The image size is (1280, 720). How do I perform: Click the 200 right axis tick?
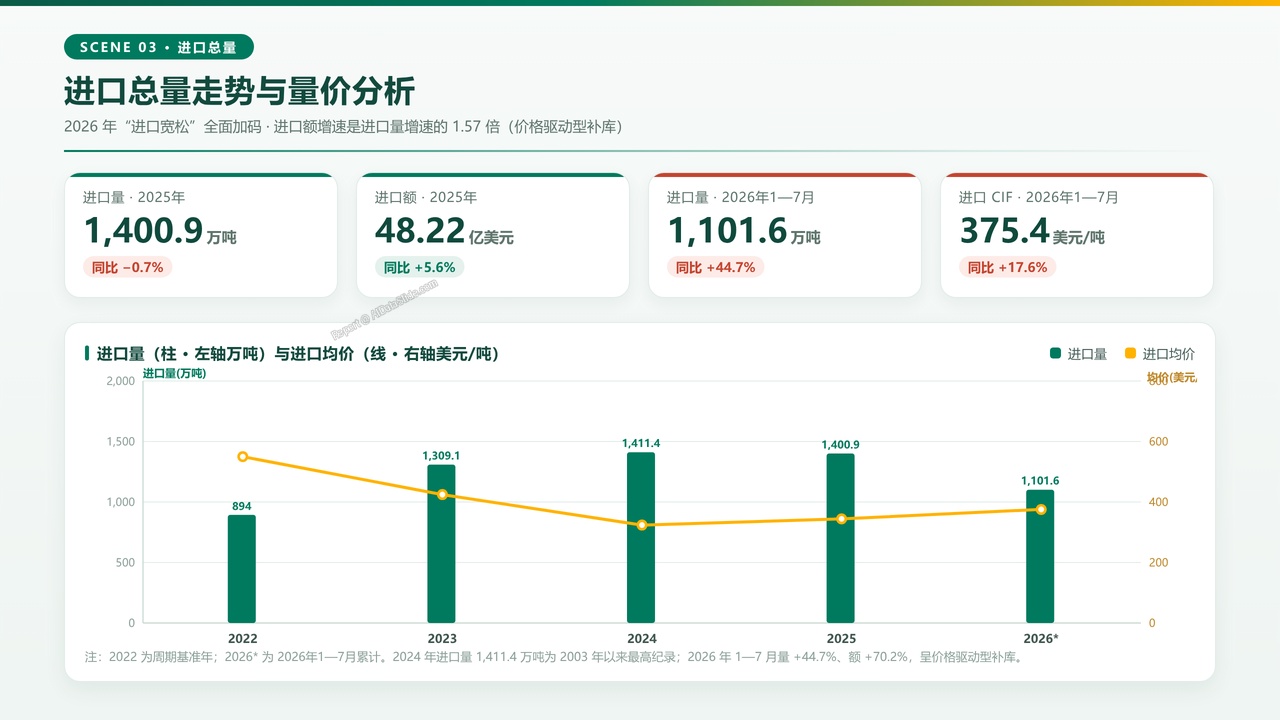click(1158, 562)
